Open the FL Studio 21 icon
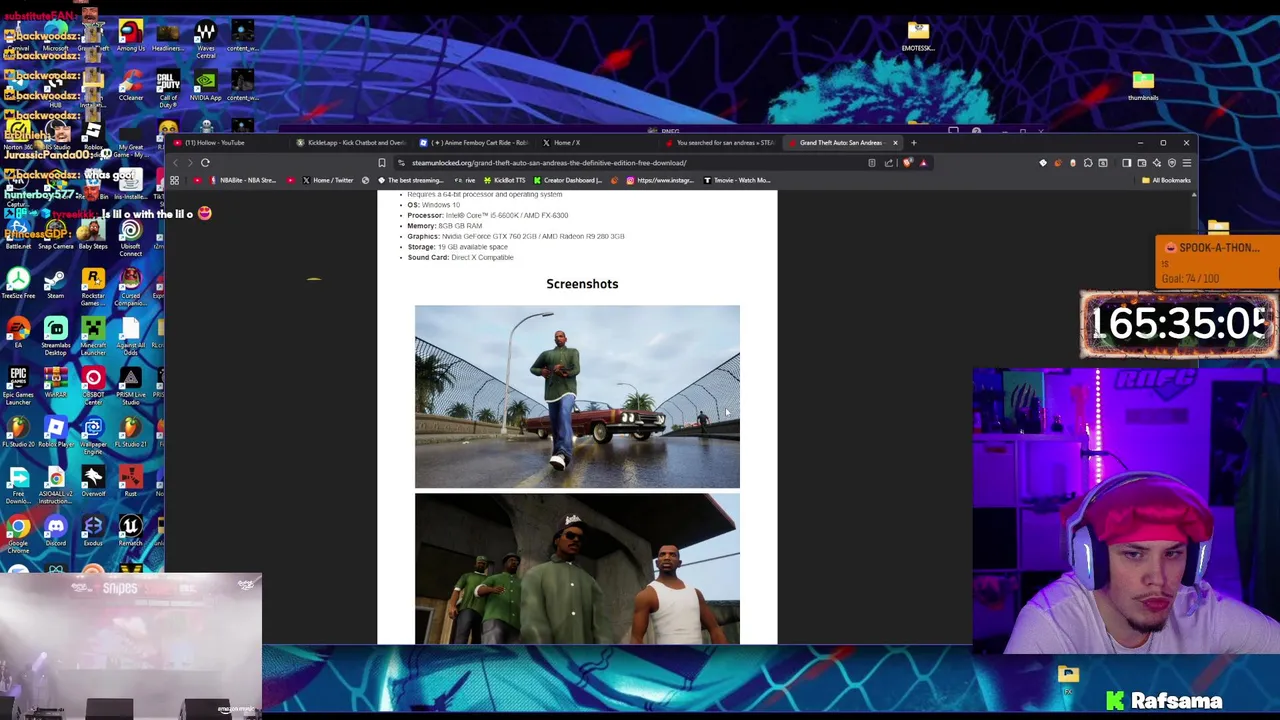 pos(130,433)
